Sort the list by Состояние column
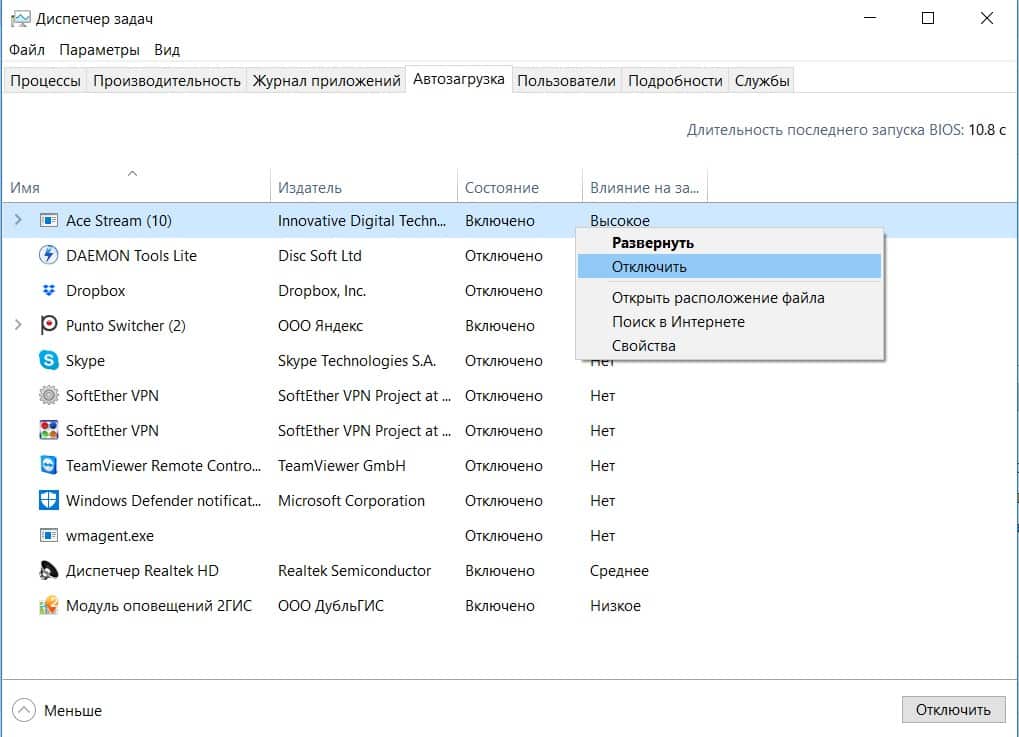Image resolution: width=1019 pixels, height=737 pixels. point(502,187)
